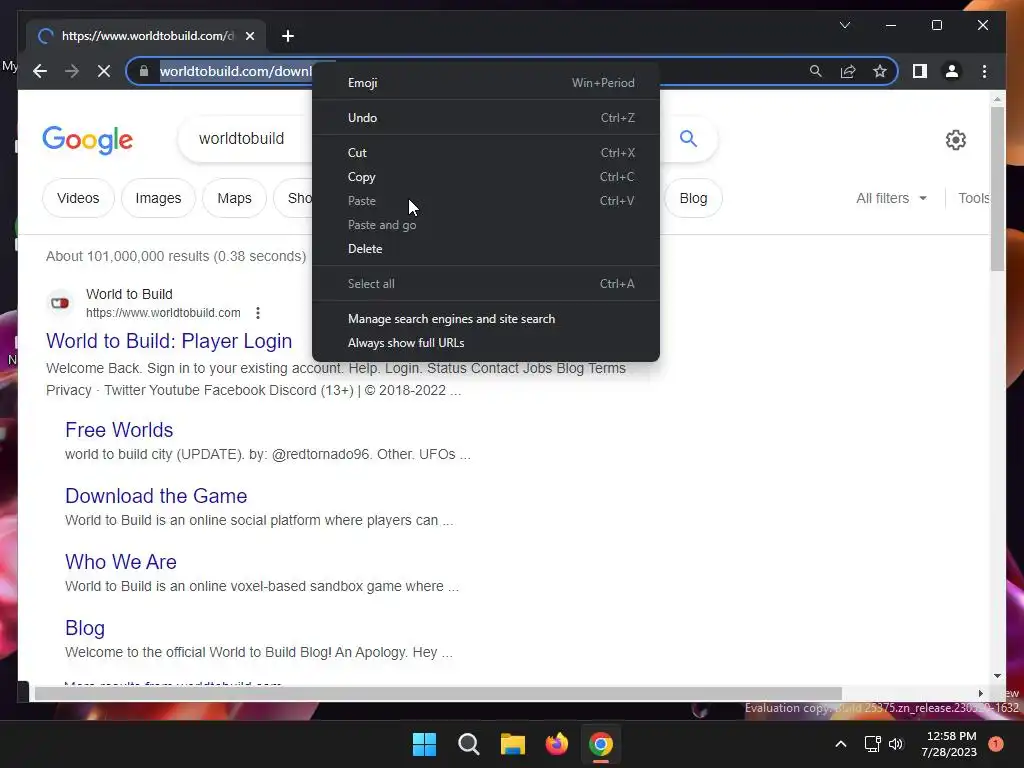
Task: Click the zoom magnifier in address bar
Action: [816, 71]
